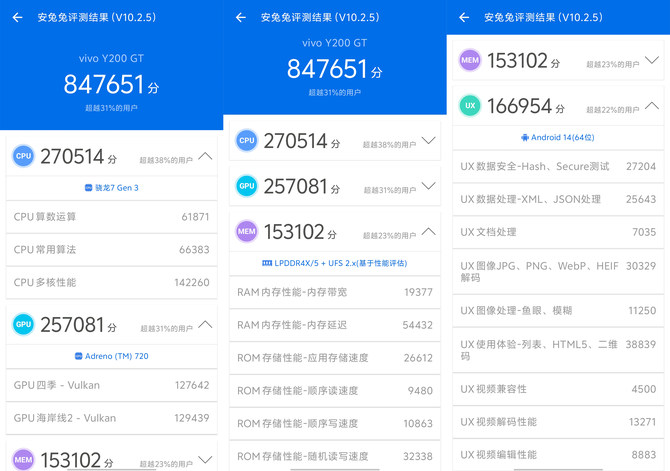670x471 pixels.
Task: Tap the 超越22%的用户 label
Action: [613, 110]
